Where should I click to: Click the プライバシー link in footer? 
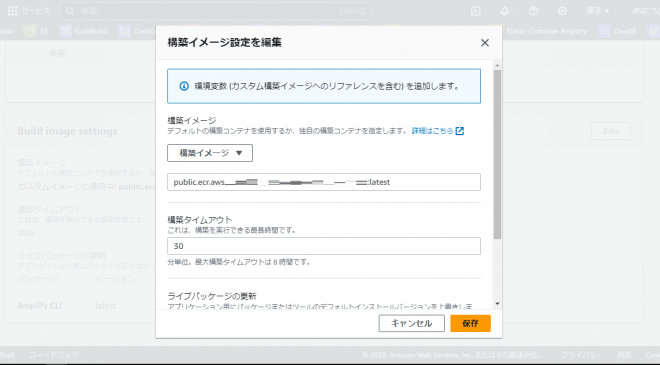(x=581, y=355)
